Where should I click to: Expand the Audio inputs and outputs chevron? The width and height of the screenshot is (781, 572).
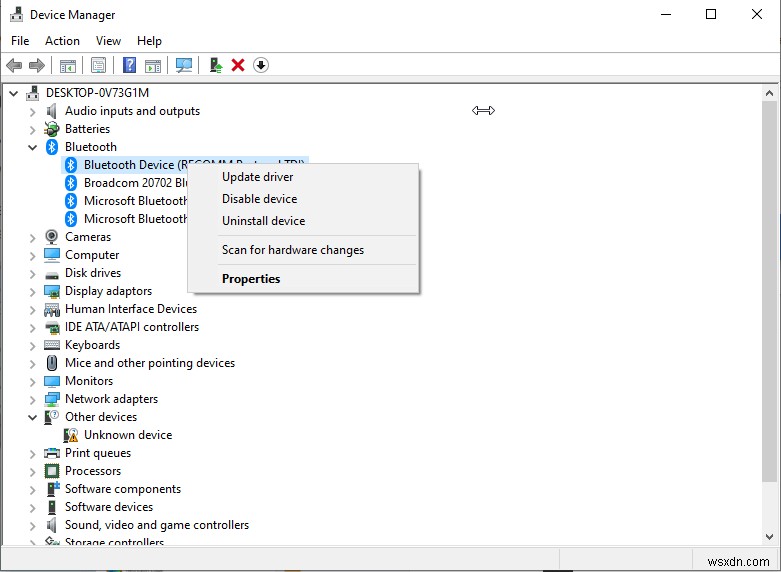32,112
